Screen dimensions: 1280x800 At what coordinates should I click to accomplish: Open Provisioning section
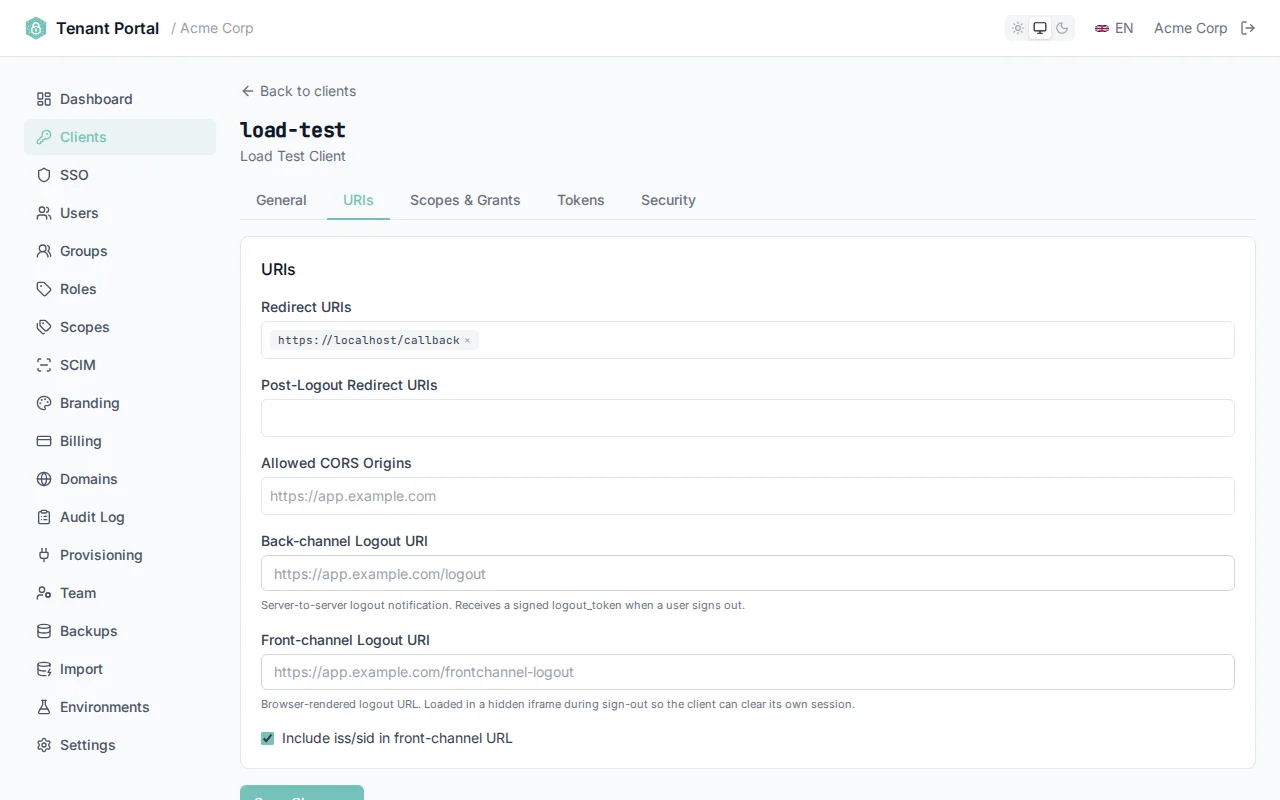120,555
